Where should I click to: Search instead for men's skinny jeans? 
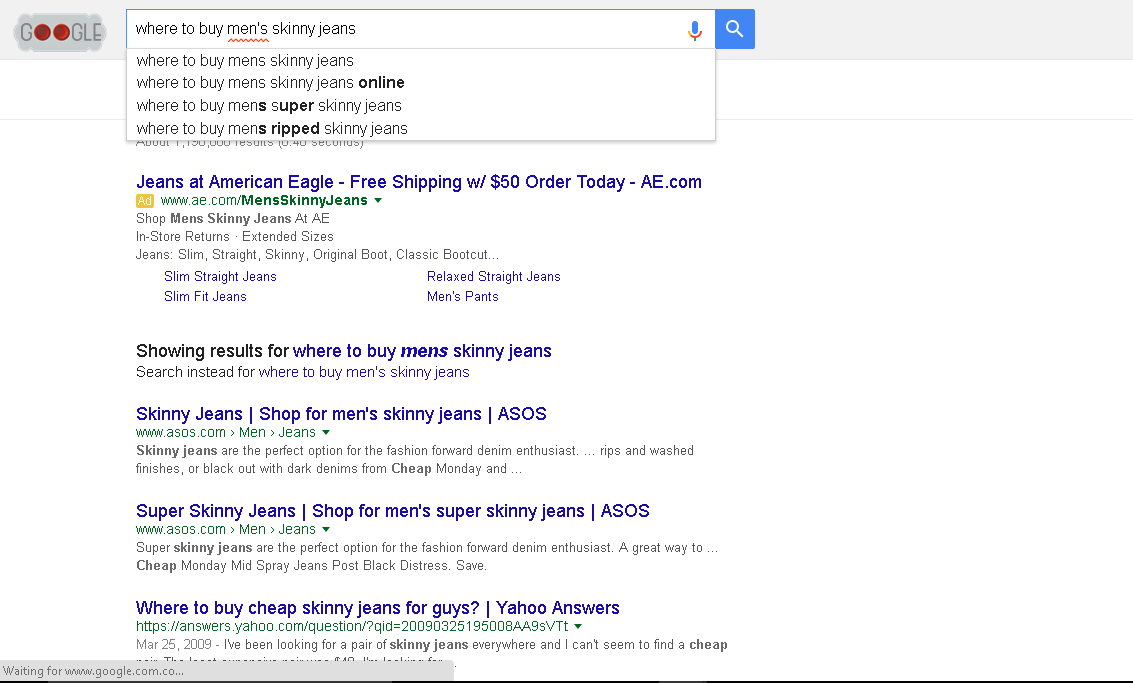coord(364,372)
